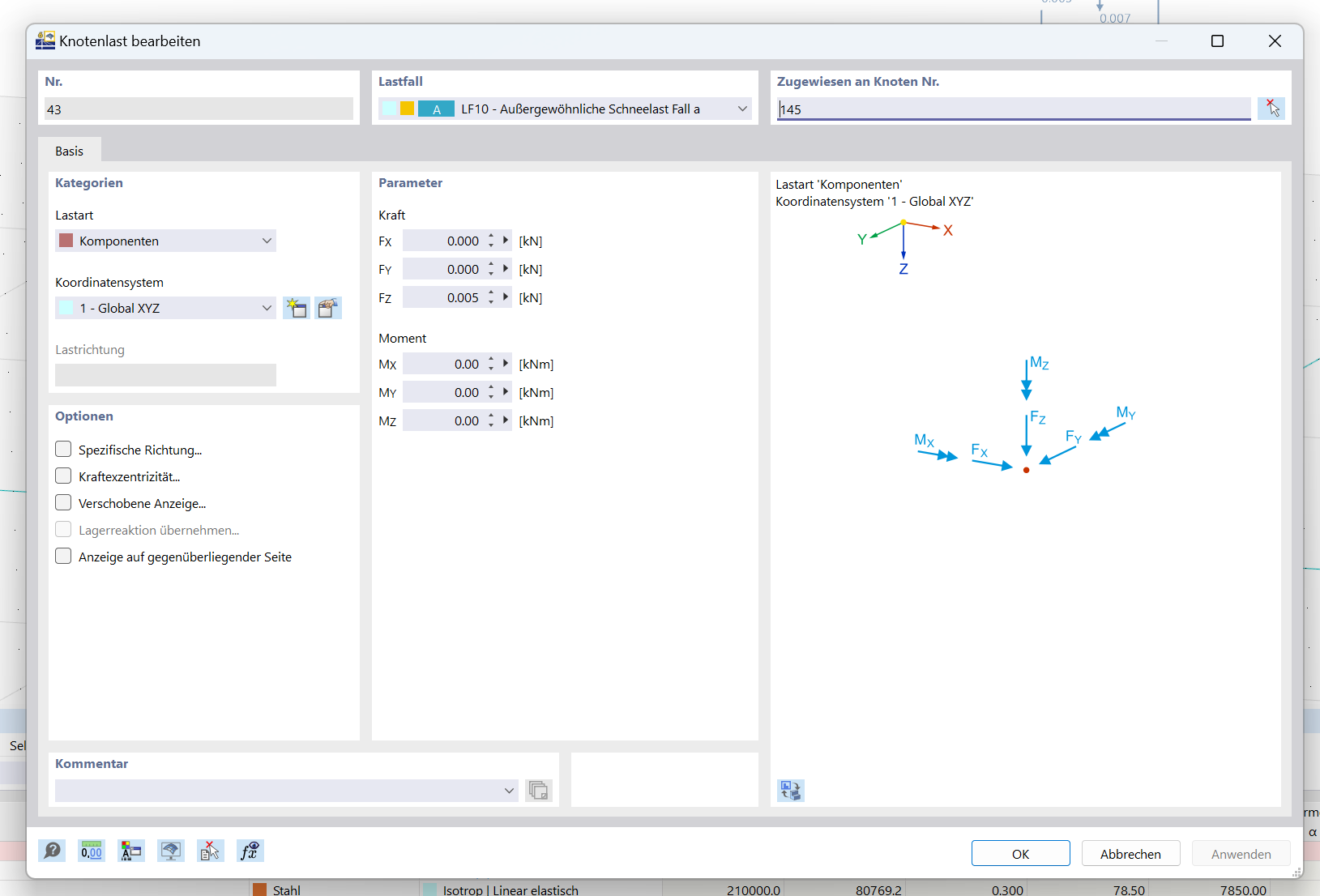Screen dimensions: 1320x896
Task: Click the third bottom toolbar icon with colored figure
Action: click(131, 851)
